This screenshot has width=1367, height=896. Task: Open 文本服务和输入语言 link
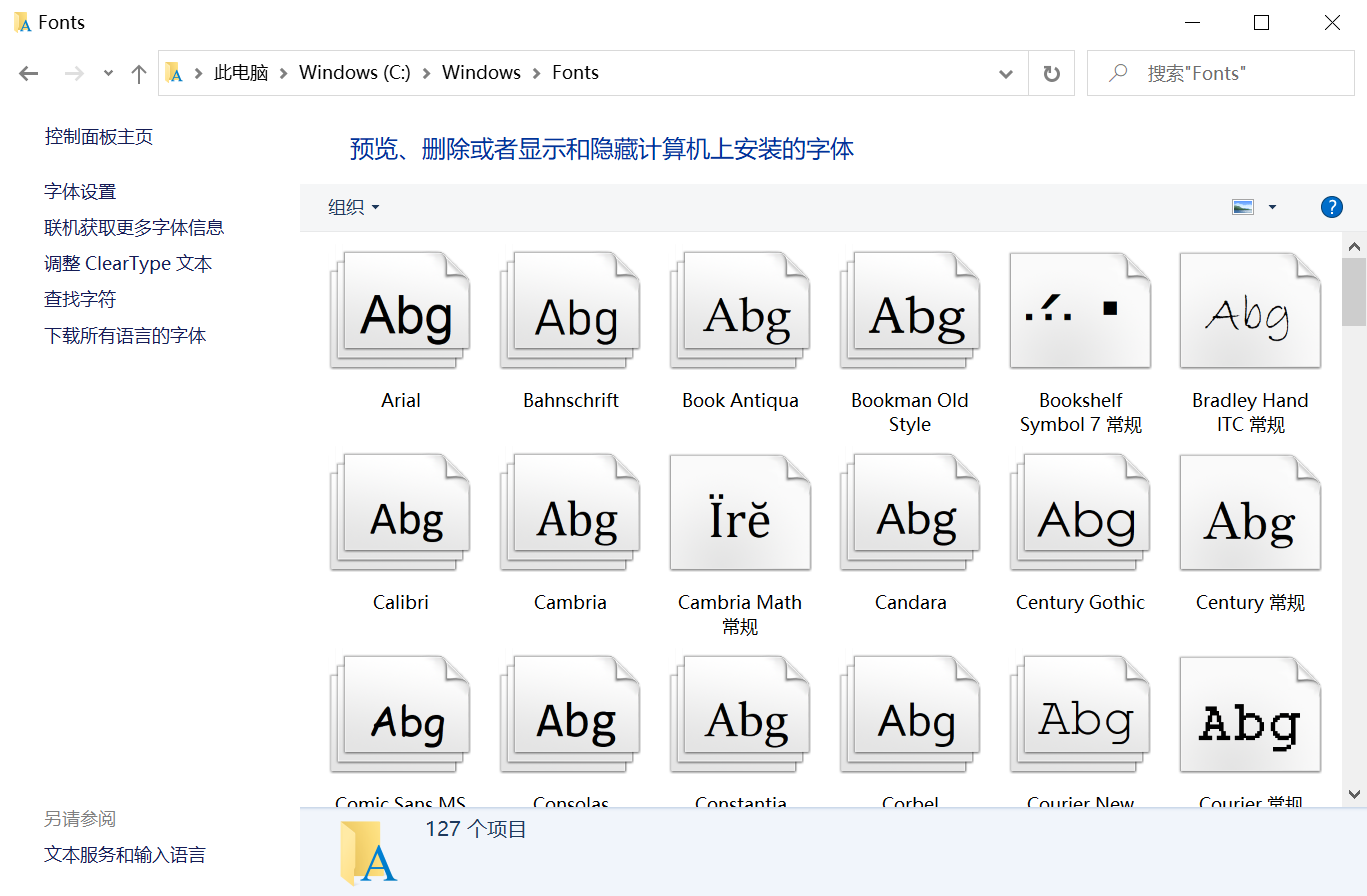click(x=125, y=855)
